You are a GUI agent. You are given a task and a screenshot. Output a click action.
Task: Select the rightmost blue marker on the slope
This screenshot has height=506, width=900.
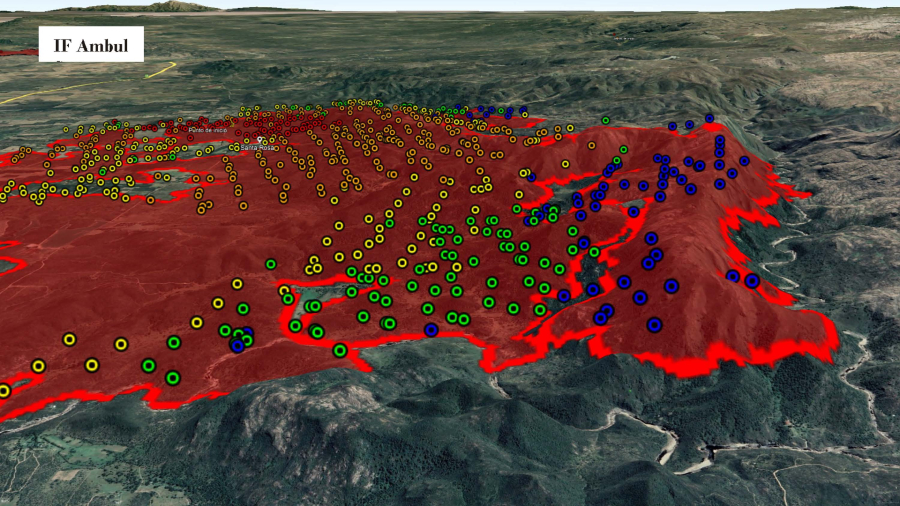pos(752,281)
